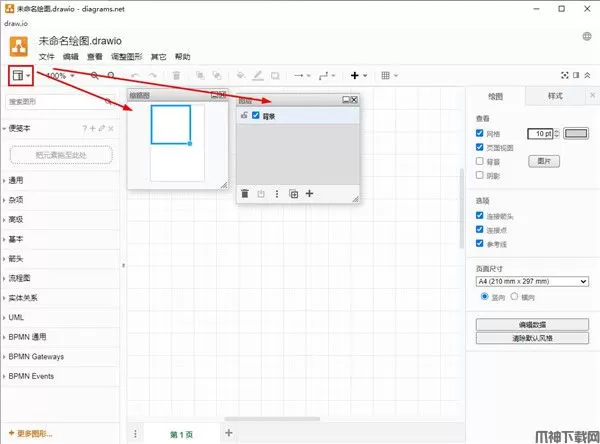Switch to the 样式 tab
This screenshot has height=444, width=600.
555,96
